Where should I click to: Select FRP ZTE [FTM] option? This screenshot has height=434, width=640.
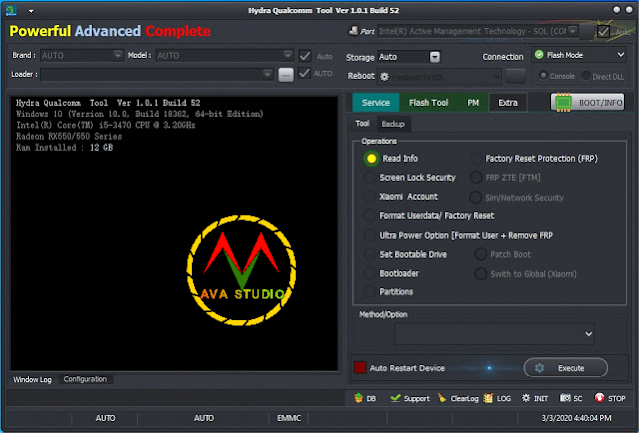point(476,177)
